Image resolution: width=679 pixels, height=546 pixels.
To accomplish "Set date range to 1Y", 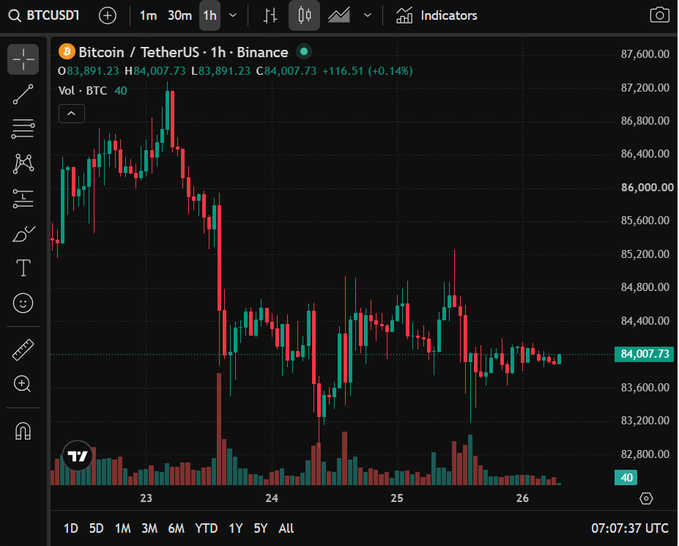I will coord(236,528).
